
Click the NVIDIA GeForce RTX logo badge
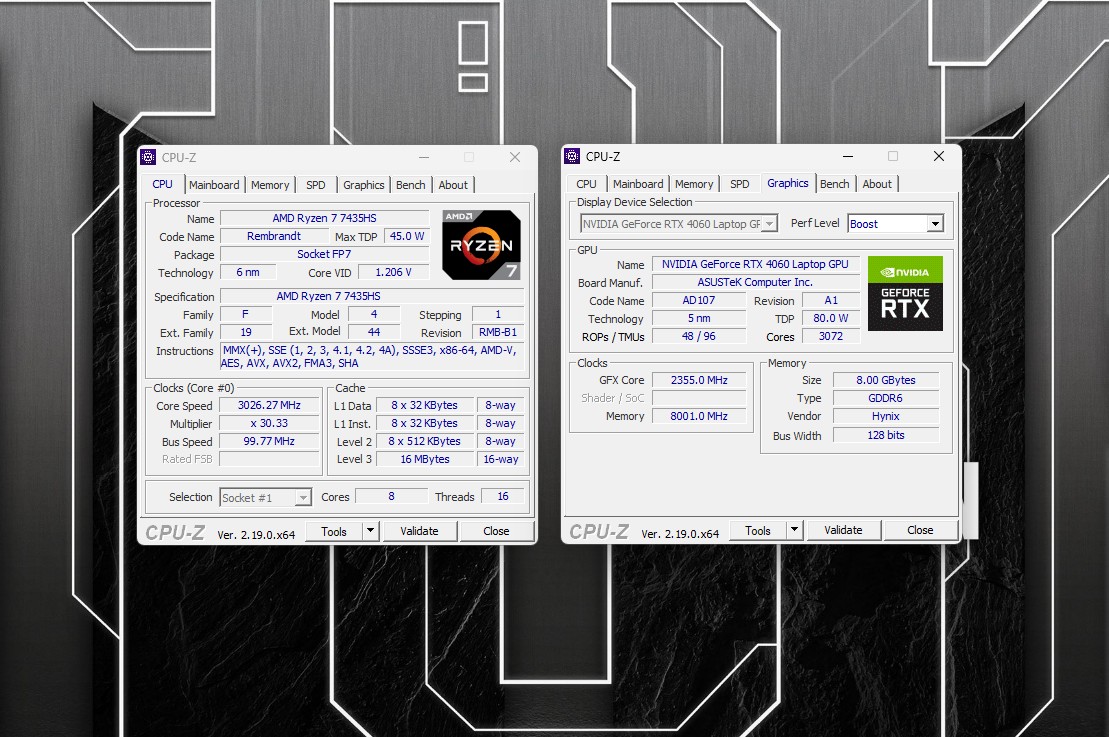[905, 294]
